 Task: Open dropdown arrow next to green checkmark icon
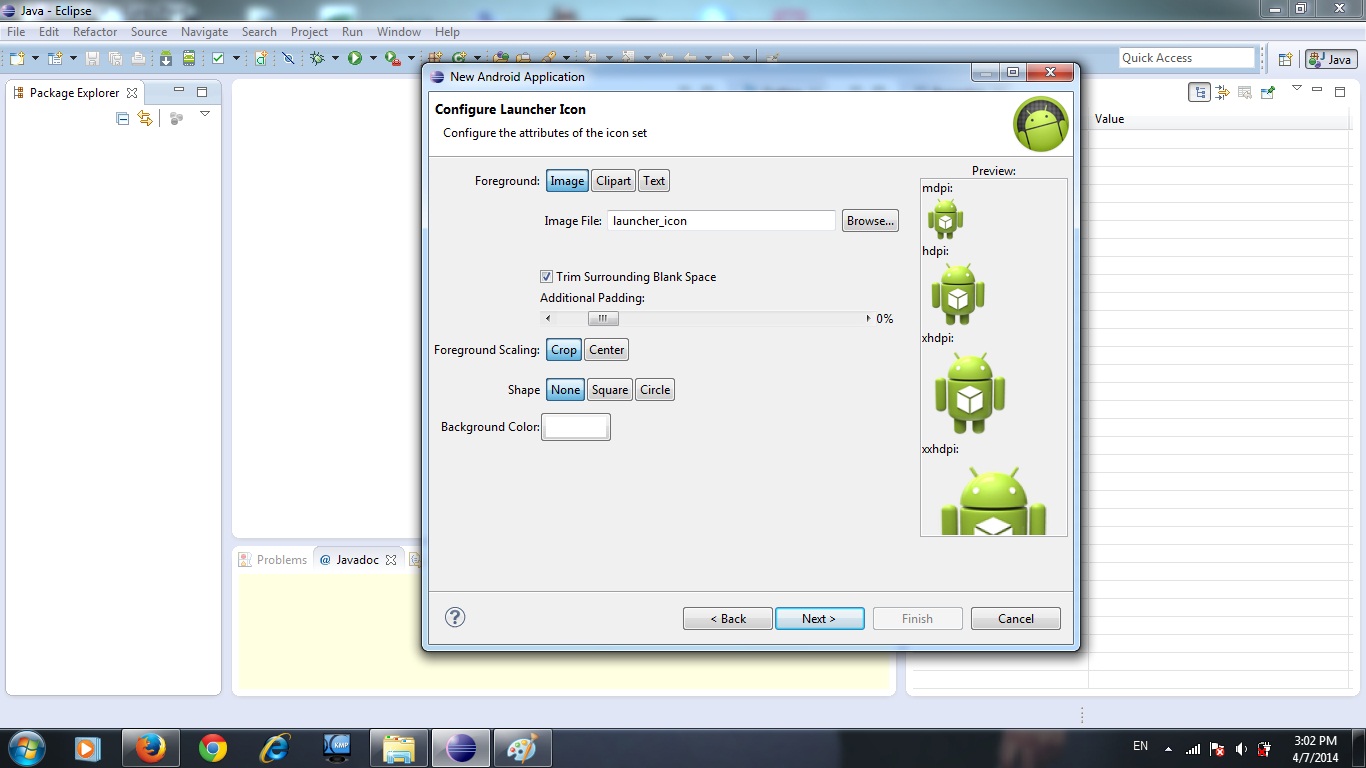click(x=236, y=58)
